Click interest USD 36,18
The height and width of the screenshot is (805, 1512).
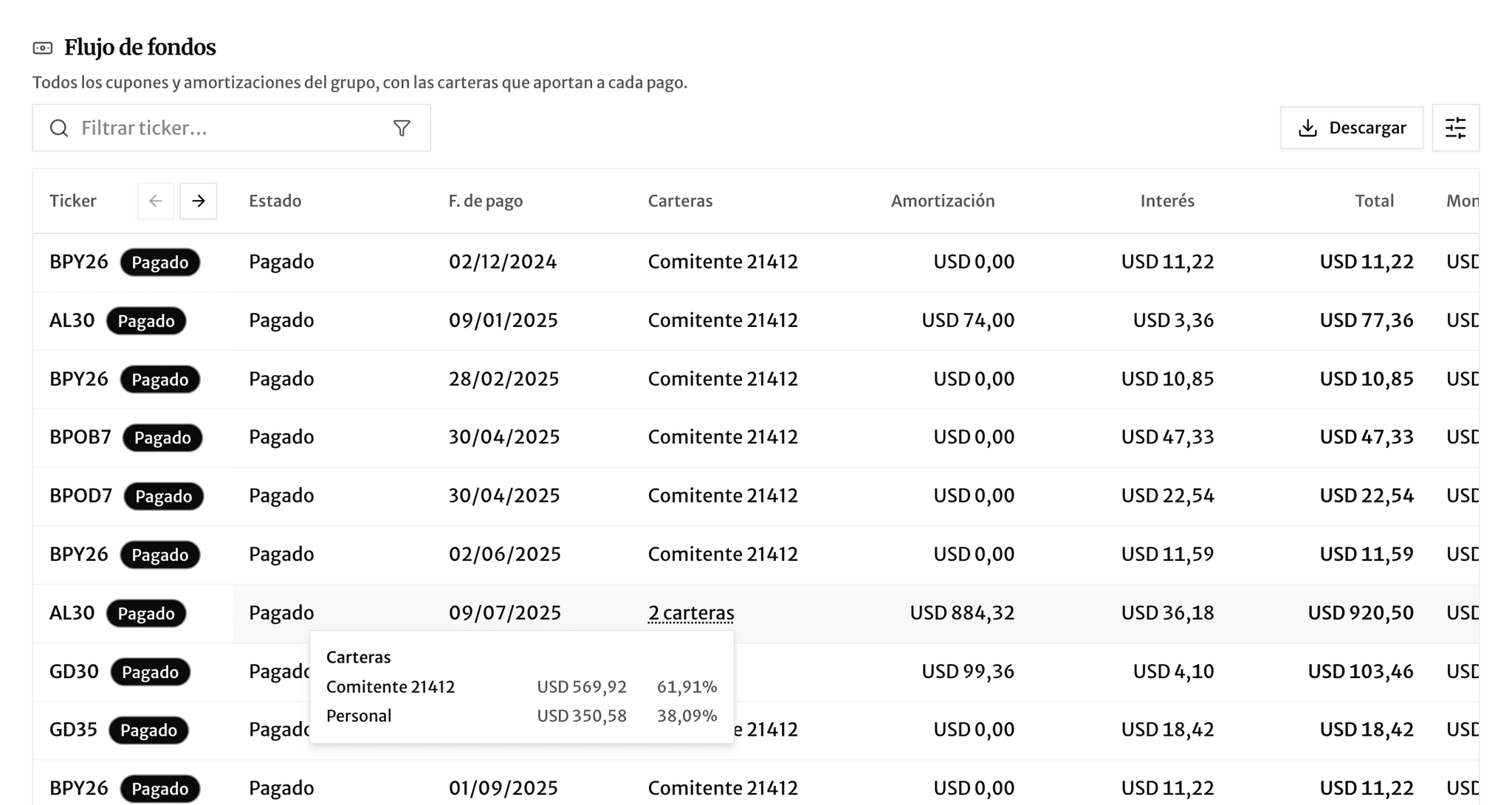(1167, 613)
